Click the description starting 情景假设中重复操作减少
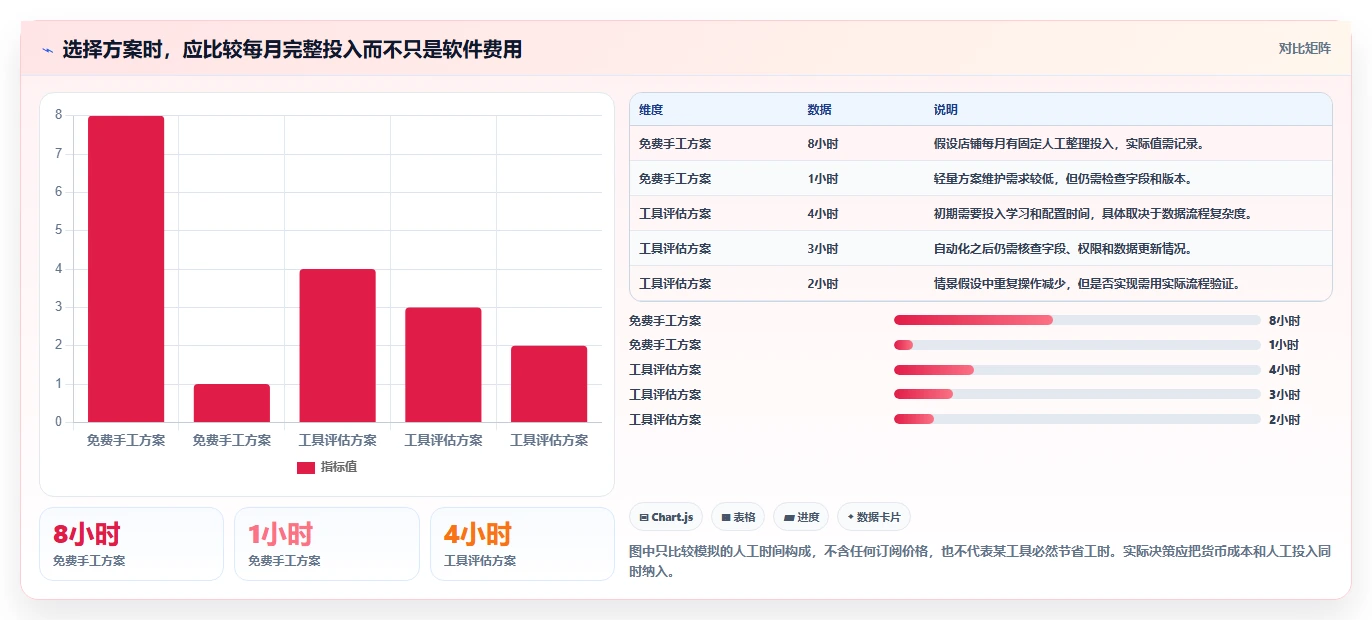 tap(1088, 284)
